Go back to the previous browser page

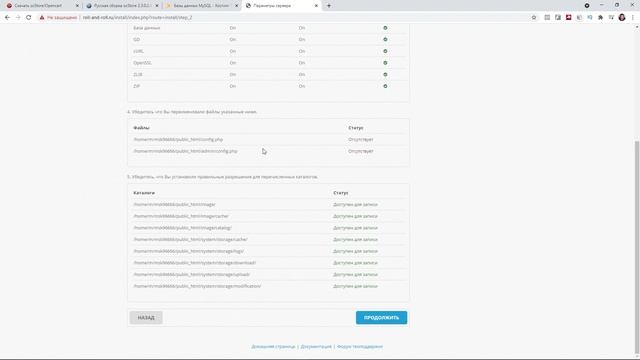pos(7,18)
